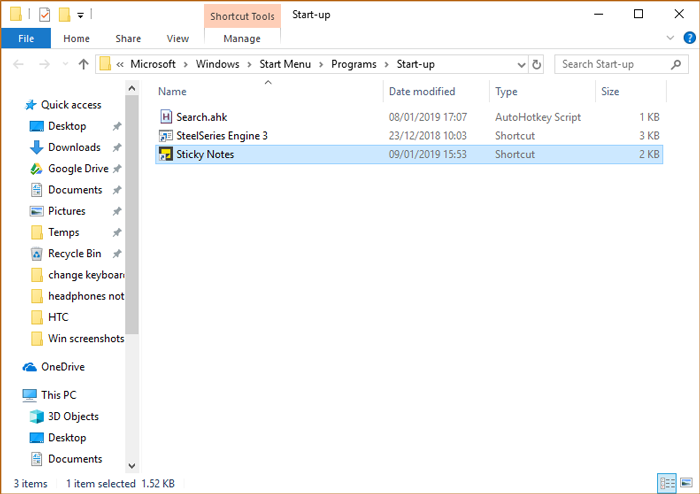Image resolution: width=700 pixels, height=494 pixels.
Task: Select the Search.ahk file icon
Action: click(x=166, y=117)
